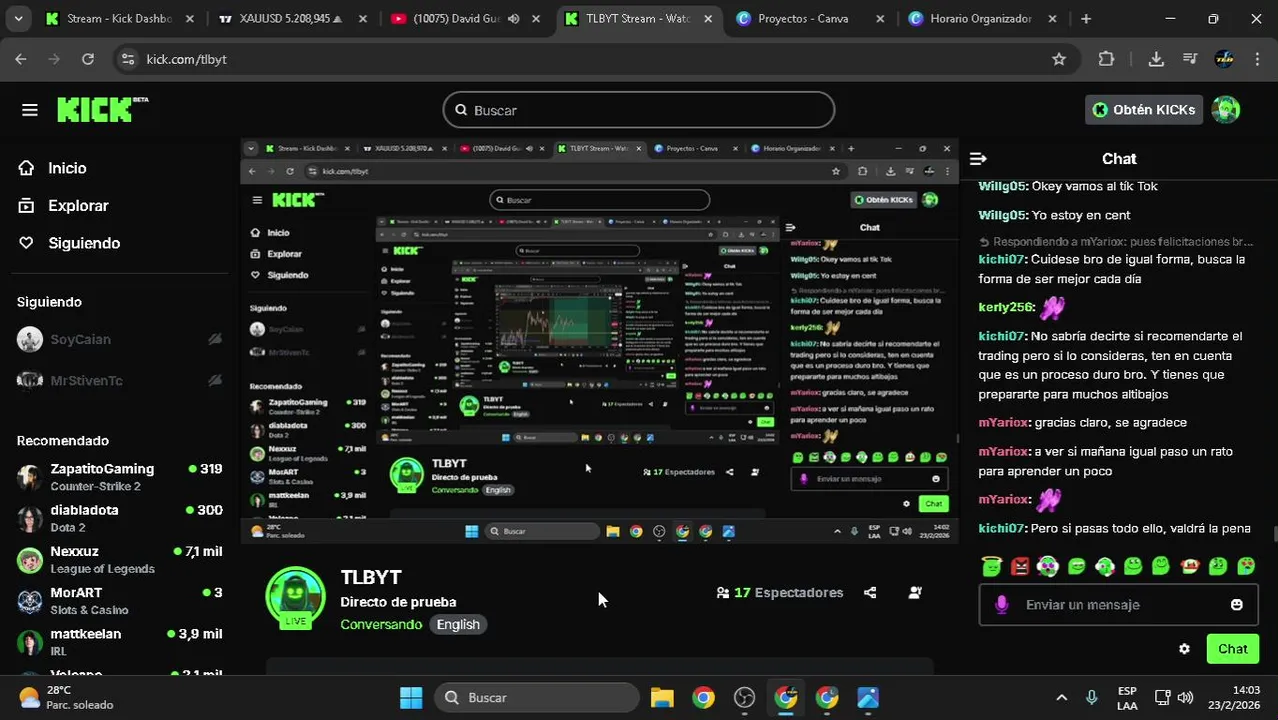Open Explorar in the sidebar
The height and width of the screenshot is (720, 1278).
pos(78,206)
